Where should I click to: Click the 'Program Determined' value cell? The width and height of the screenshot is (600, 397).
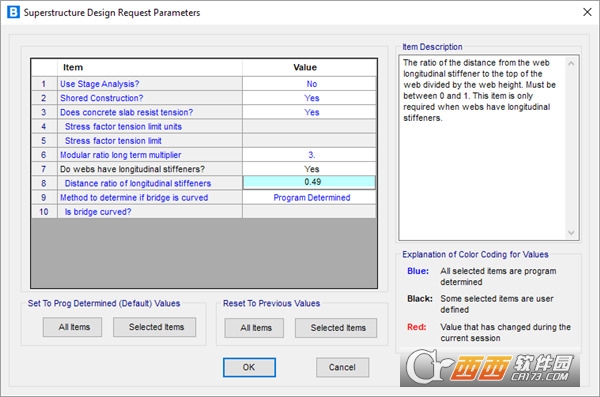(309, 197)
